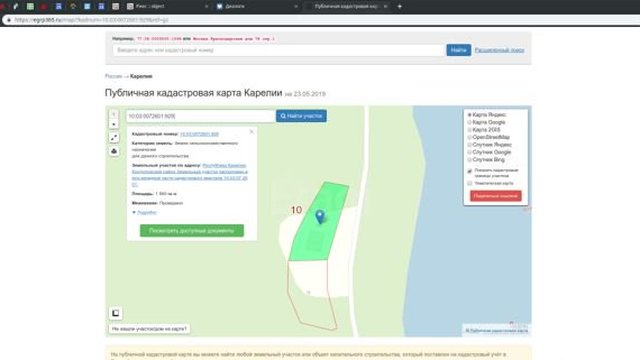Click the blue location pin on the parcel
640x360 pixels.
click(x=320, y=216)
